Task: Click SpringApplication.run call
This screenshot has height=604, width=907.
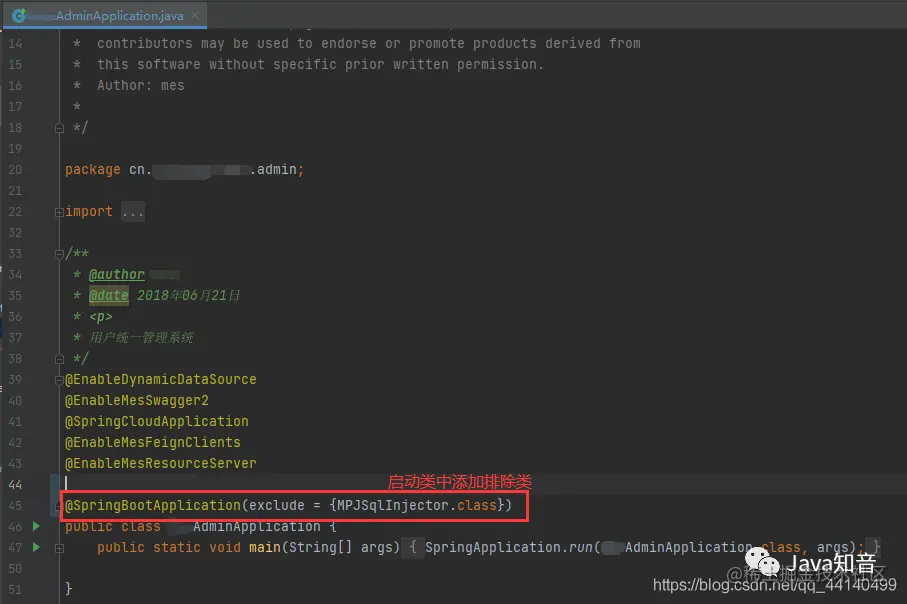Action: [x=508, y=547]
